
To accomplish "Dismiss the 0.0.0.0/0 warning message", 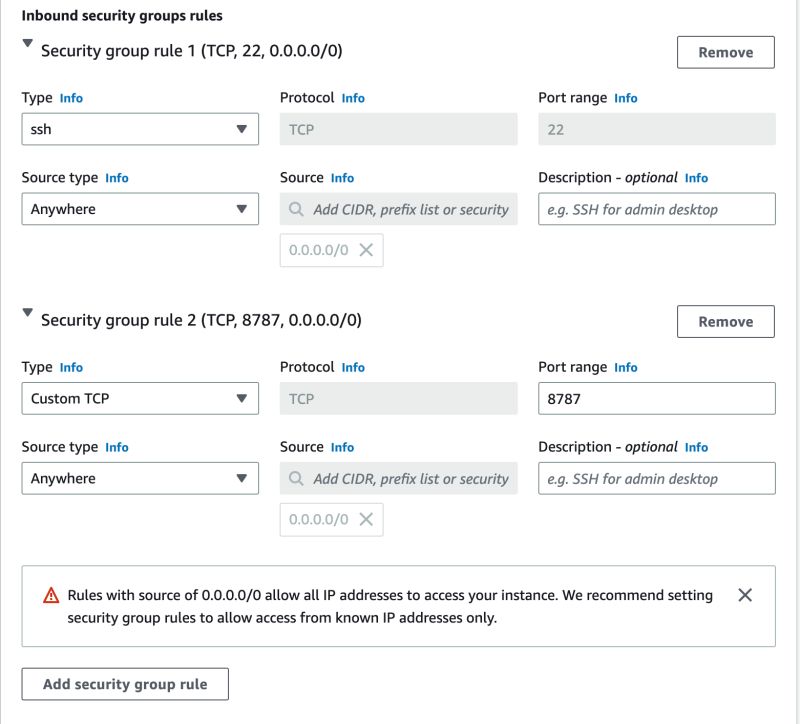I will pos(745,595).
